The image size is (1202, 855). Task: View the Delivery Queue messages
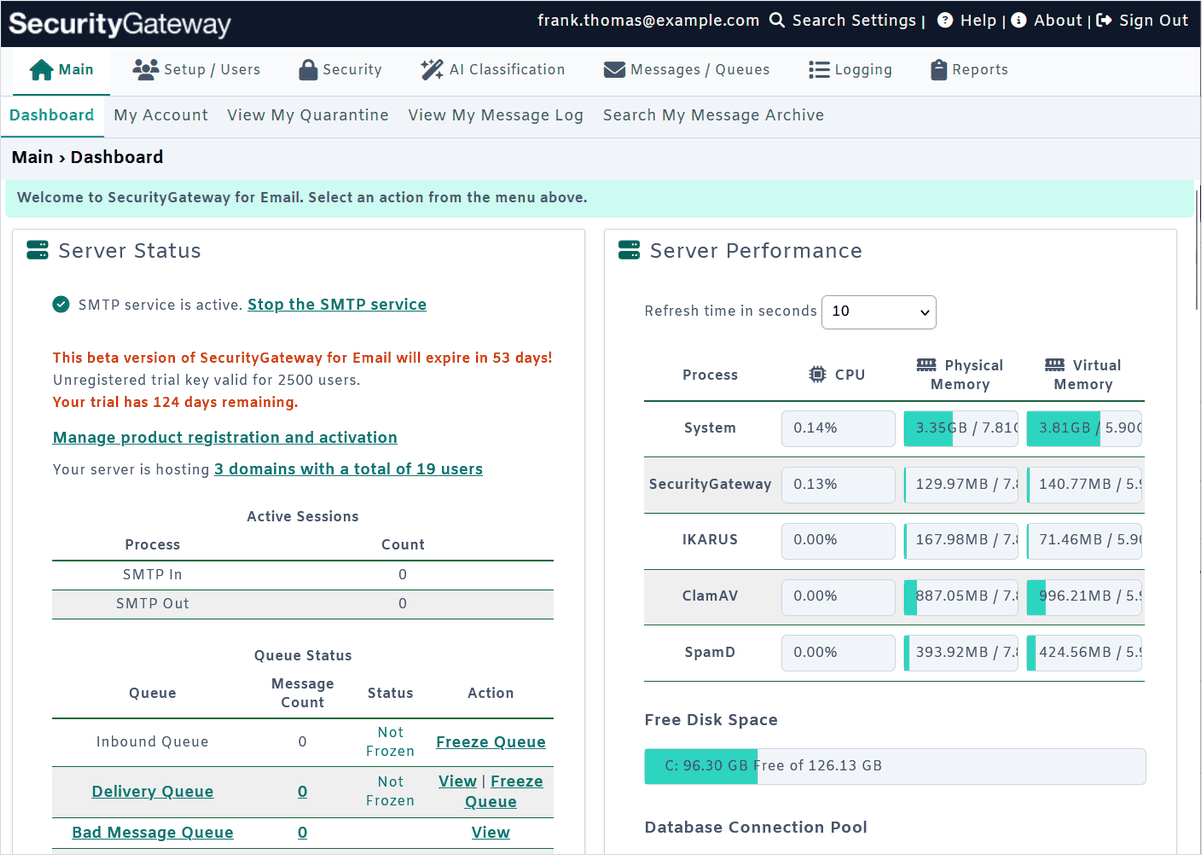(457, 782)
